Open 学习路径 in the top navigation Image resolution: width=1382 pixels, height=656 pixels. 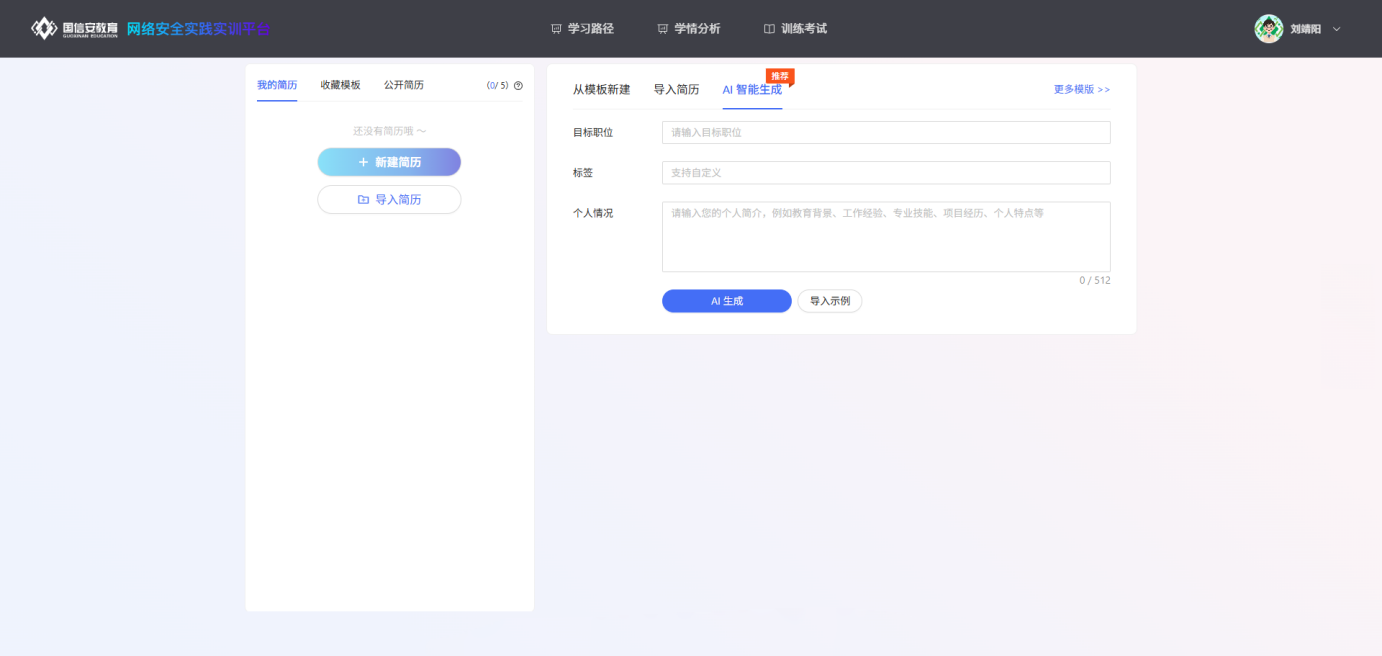coord(582,29)
